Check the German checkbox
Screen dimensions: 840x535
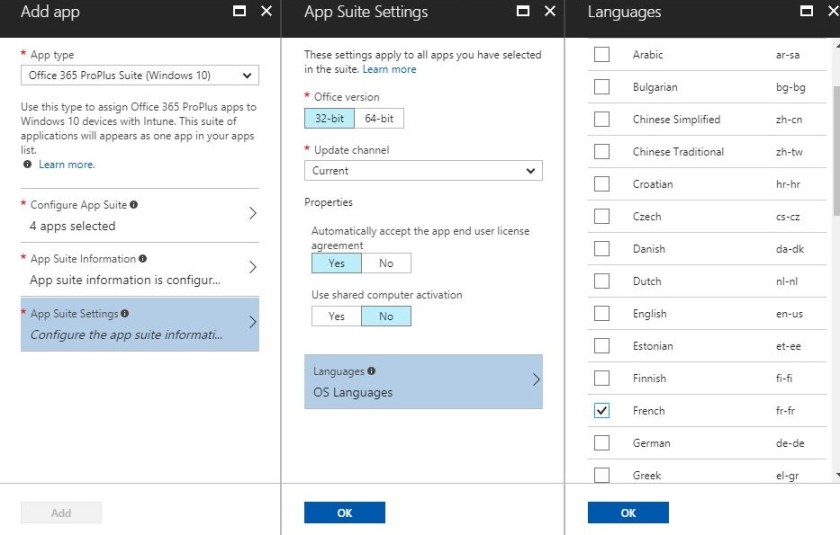pos(602,443)
